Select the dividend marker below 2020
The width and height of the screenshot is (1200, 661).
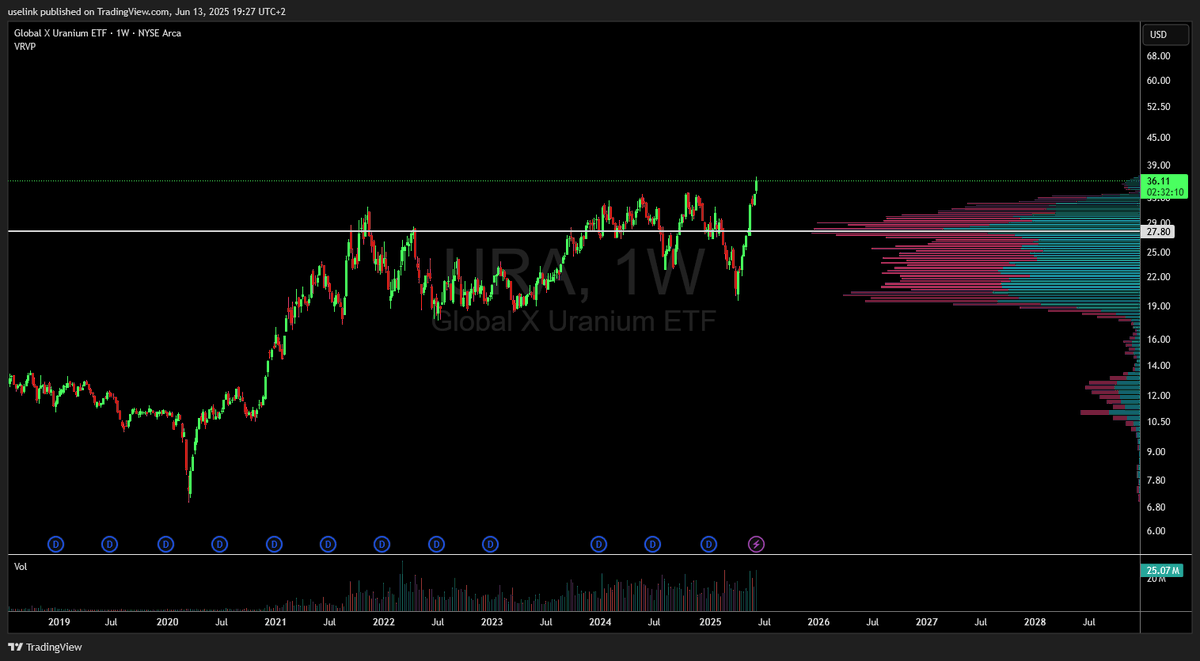point(164,544)
